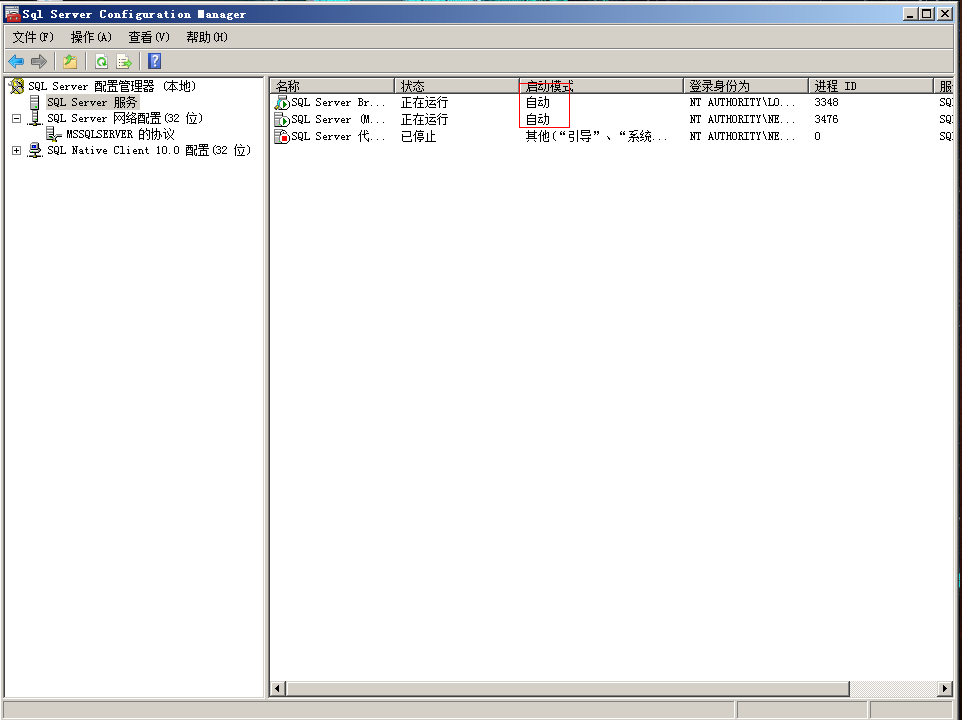The image size is (962, 720).
Task: Click the process ID 3476 cell
Action: tap(826, 120)
